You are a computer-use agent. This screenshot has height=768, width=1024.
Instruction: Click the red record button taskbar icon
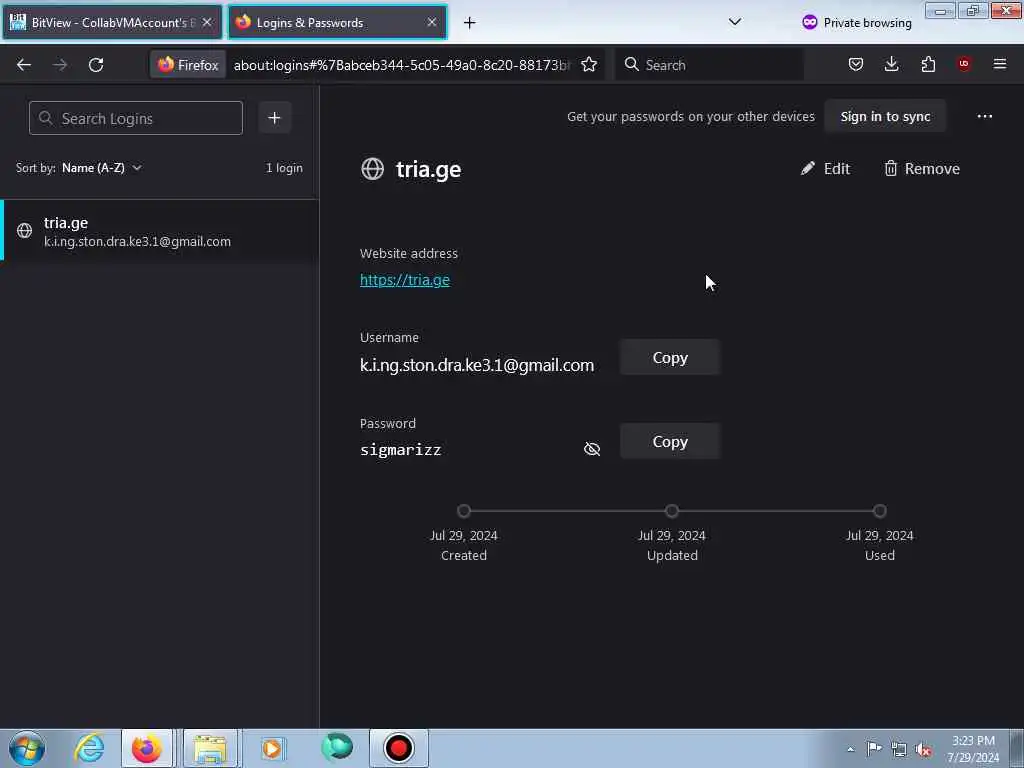coord(398,748)
